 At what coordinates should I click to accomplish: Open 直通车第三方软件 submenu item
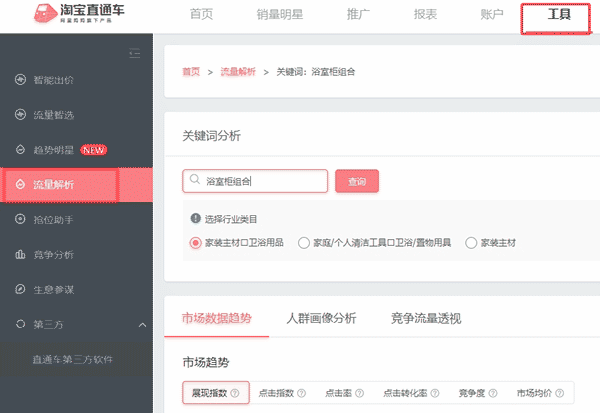tap(74, 359)
